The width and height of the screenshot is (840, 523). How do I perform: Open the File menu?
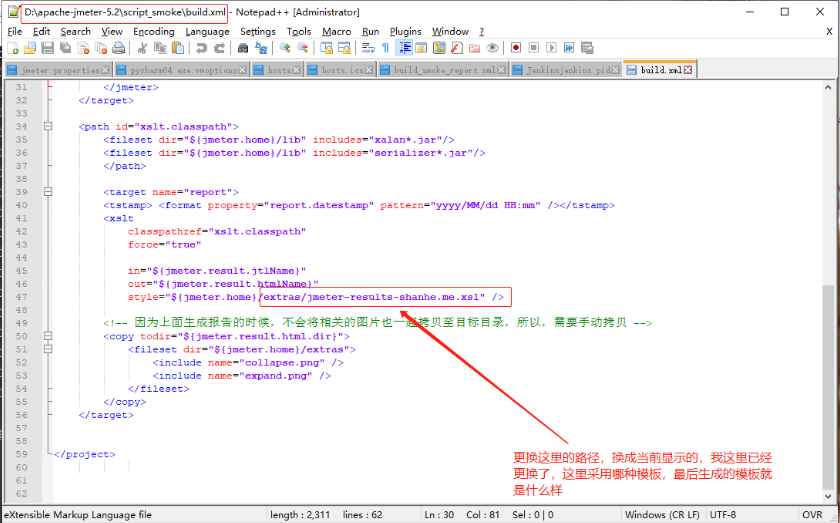(14, 32)
